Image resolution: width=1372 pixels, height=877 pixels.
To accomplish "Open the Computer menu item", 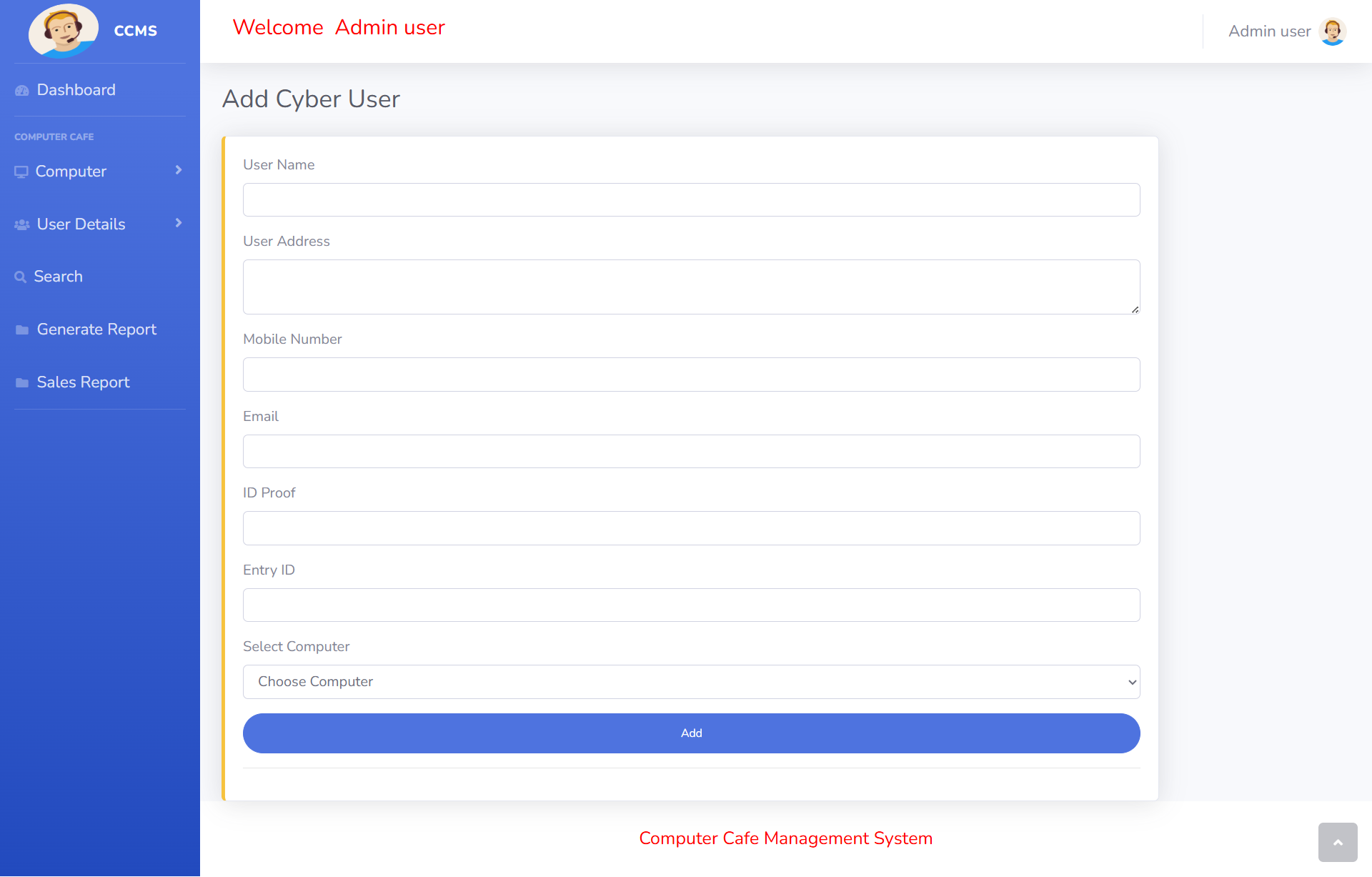I will click(x=100, y=172).
